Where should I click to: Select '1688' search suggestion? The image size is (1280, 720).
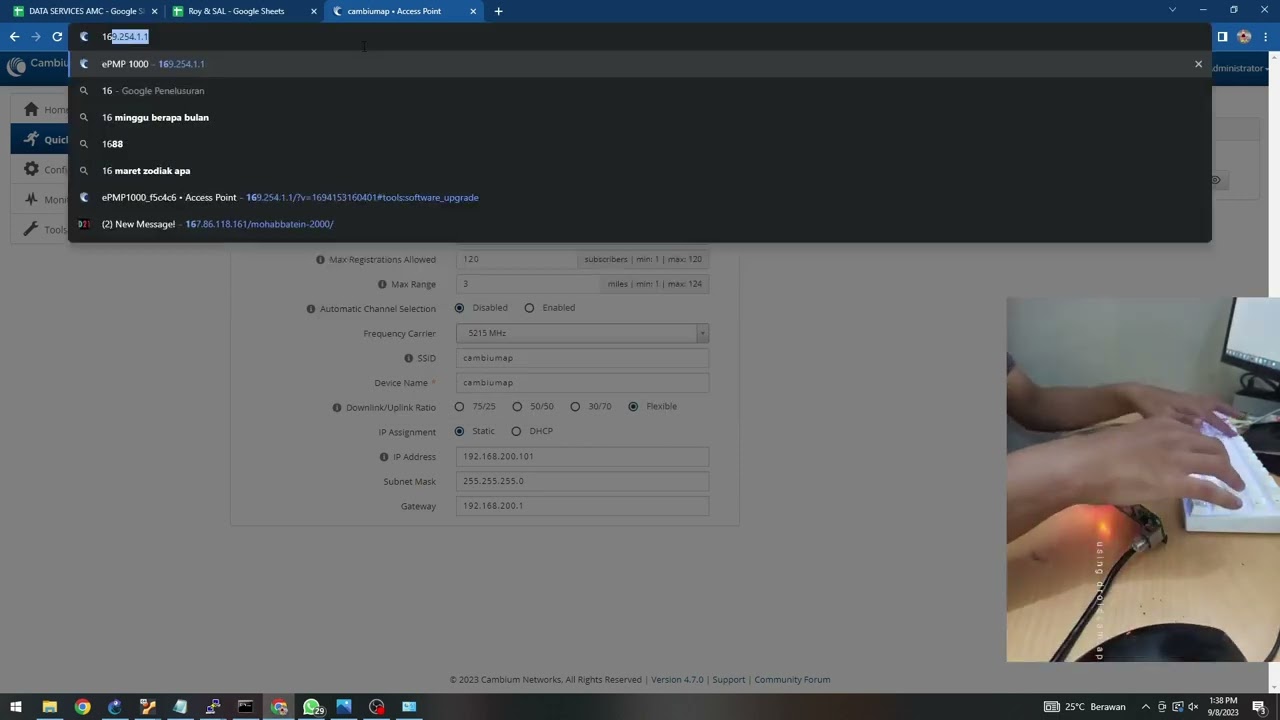640,144
